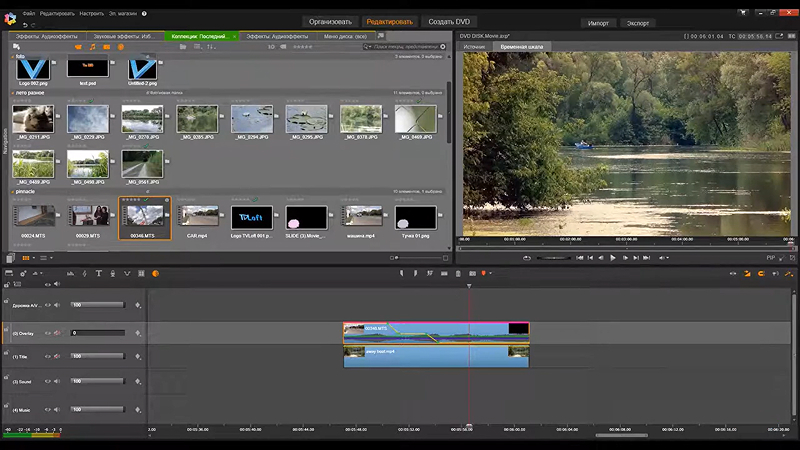The height and width of the screenshot is (450, 800).
Task: Collapse the 'foto' library group
Action: 13,56
